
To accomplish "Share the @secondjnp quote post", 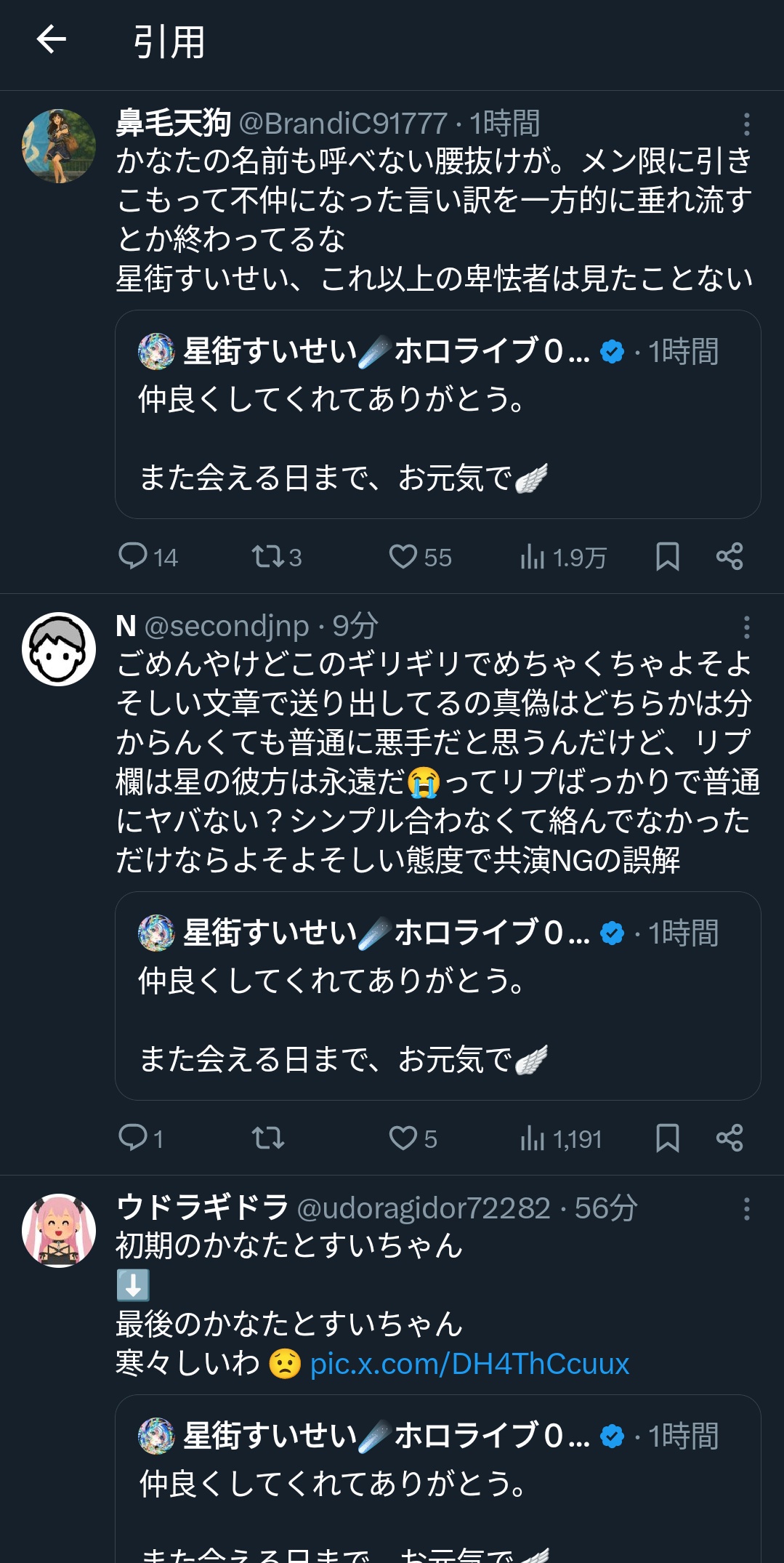I will (730, 1138).
